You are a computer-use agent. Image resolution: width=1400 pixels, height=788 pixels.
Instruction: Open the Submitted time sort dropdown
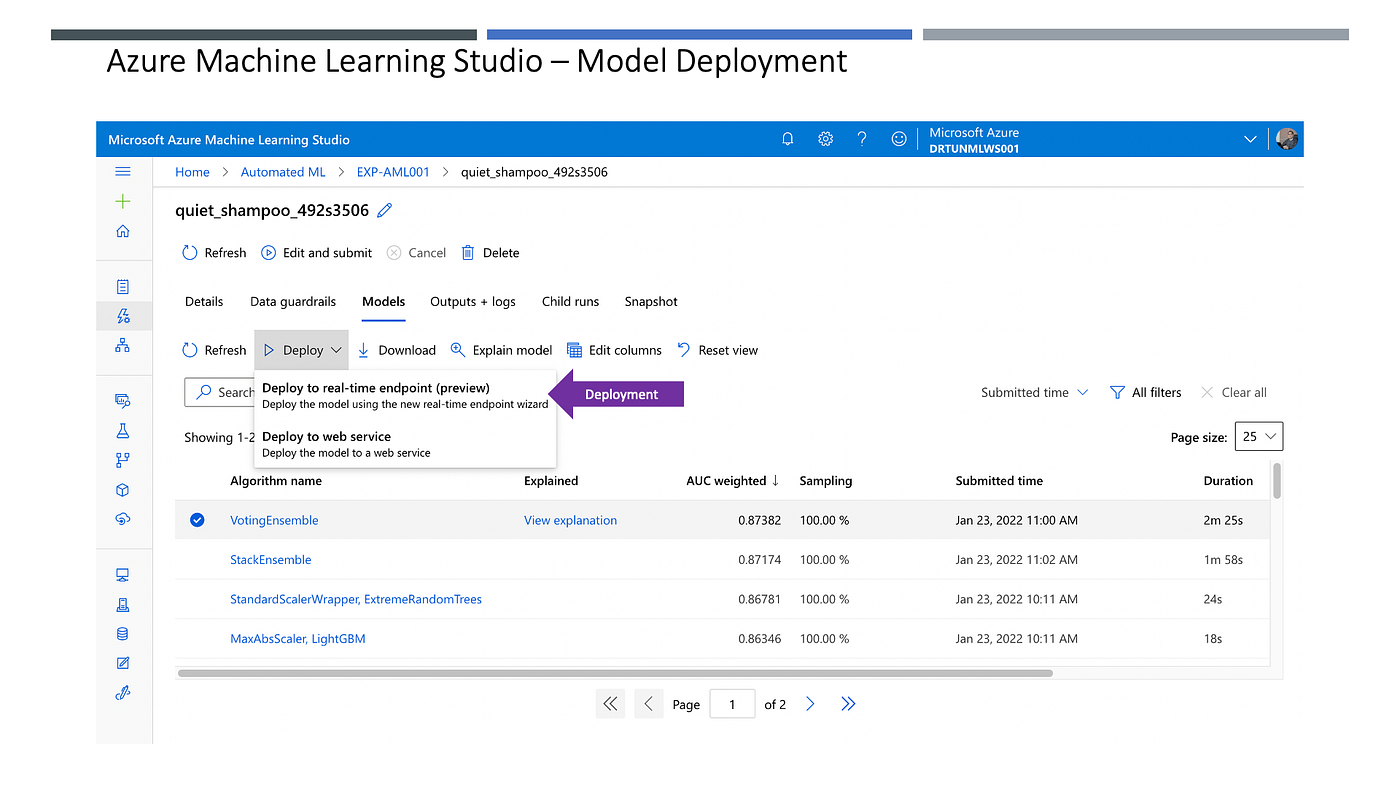(1035, 393)
